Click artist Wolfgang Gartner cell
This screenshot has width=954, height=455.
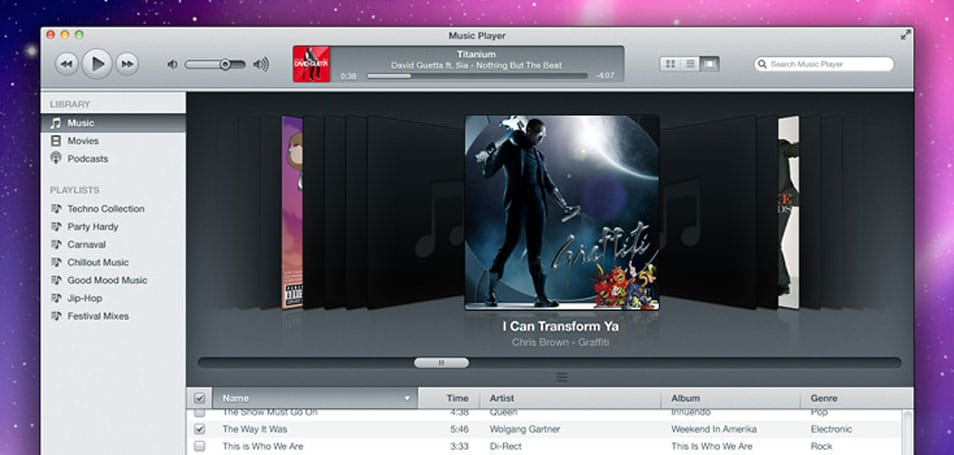click(526, 429)
